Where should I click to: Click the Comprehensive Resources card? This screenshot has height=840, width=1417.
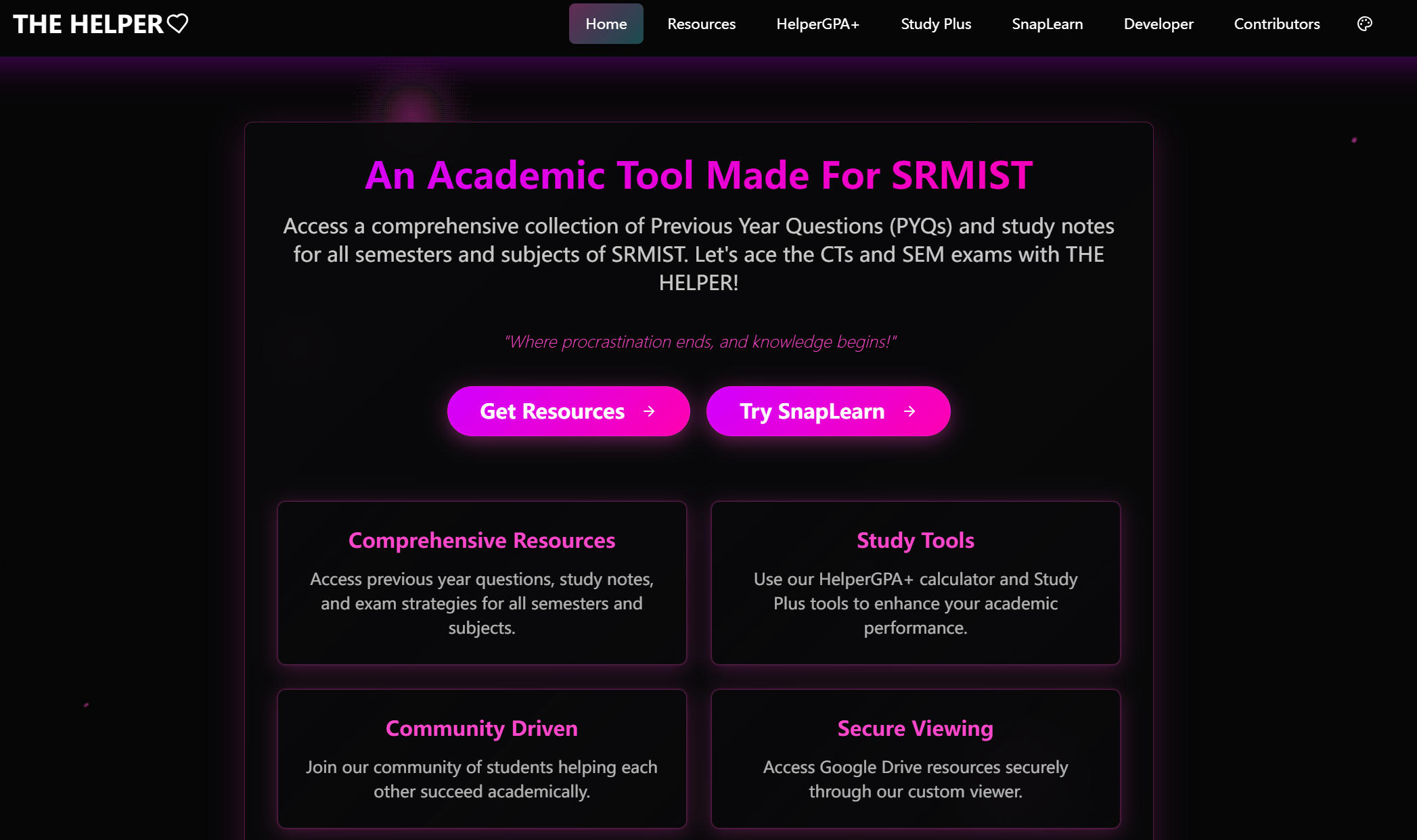(482, 582)
